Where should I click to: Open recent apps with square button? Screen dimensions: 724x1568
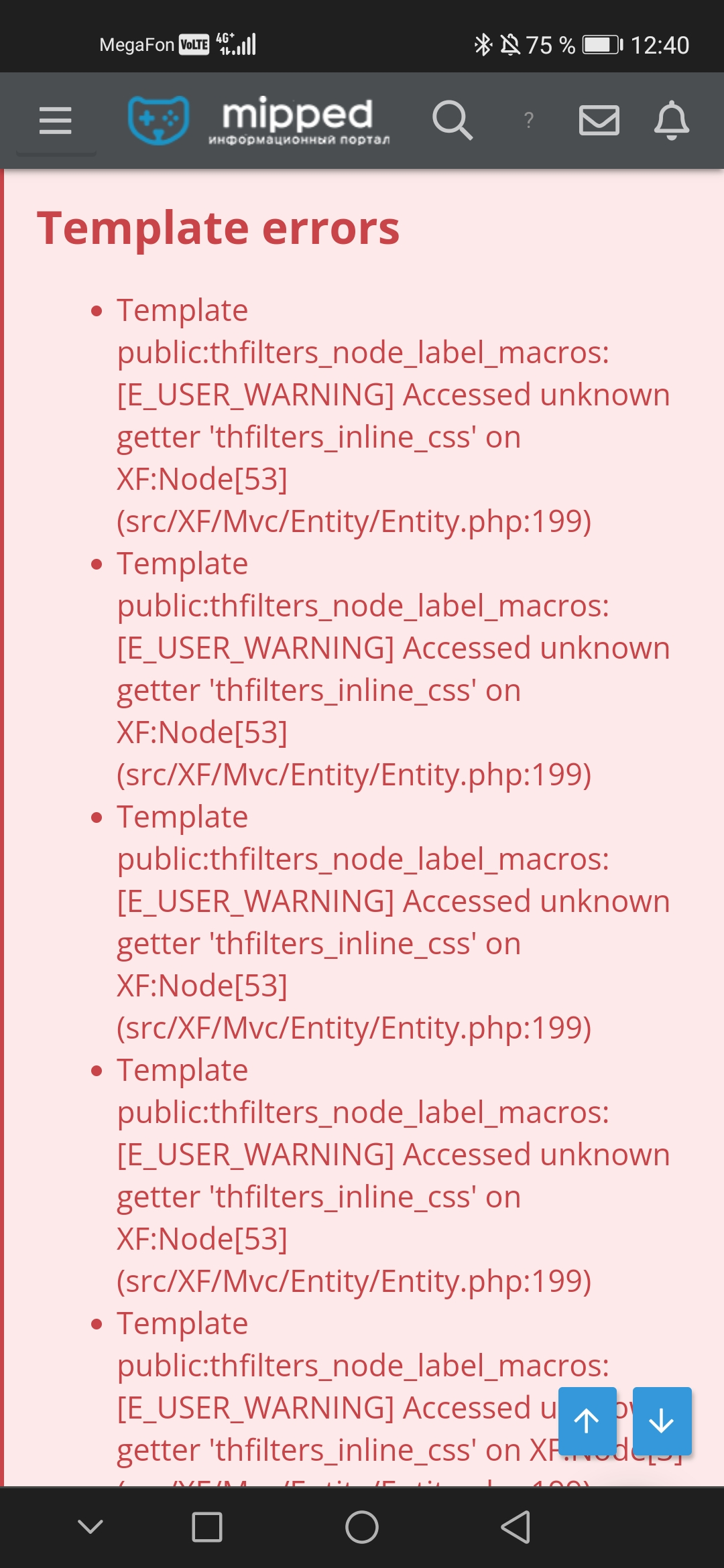click(207, 1527)
